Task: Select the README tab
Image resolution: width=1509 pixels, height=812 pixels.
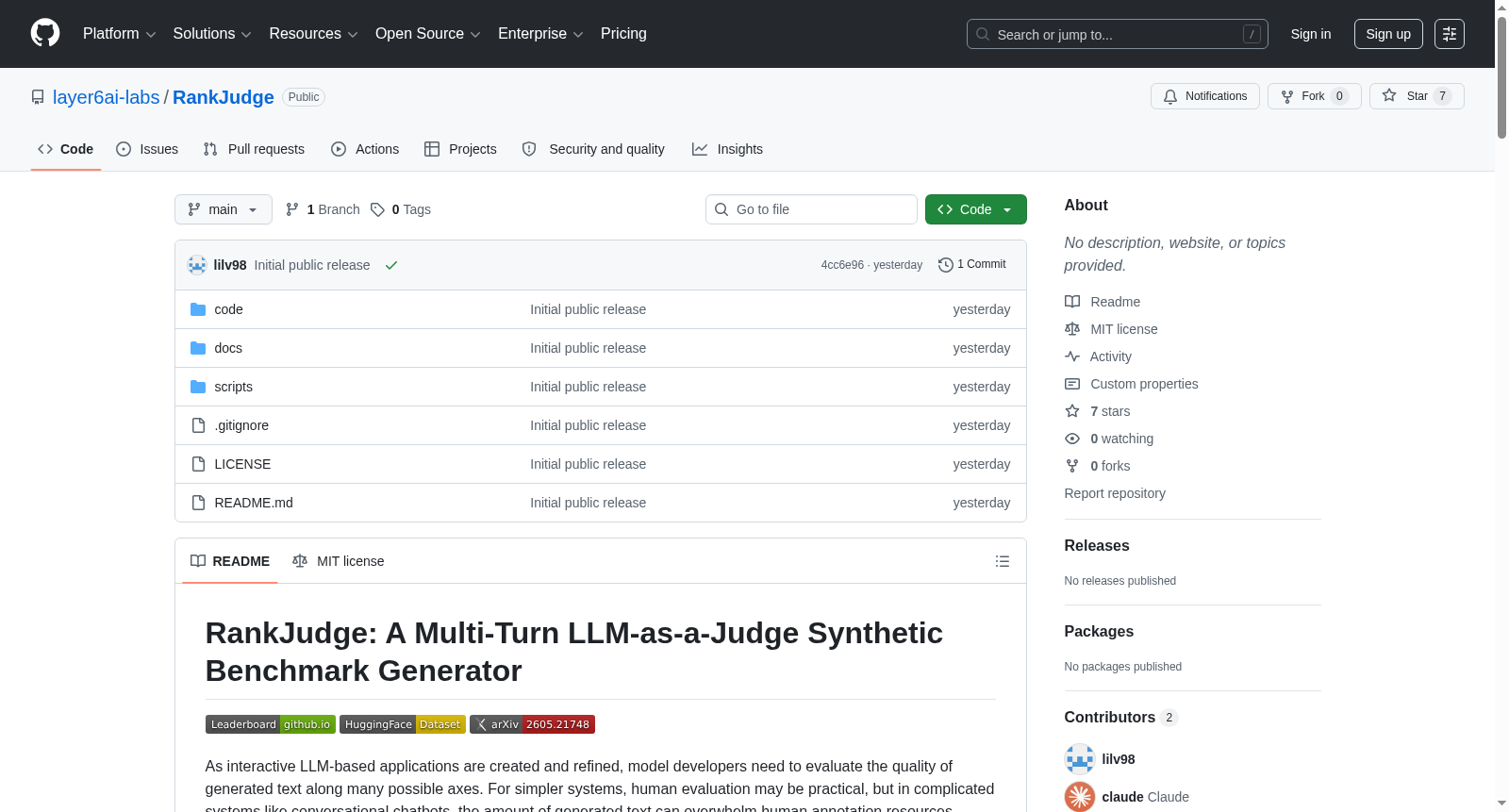Action: tap(230, 561)
